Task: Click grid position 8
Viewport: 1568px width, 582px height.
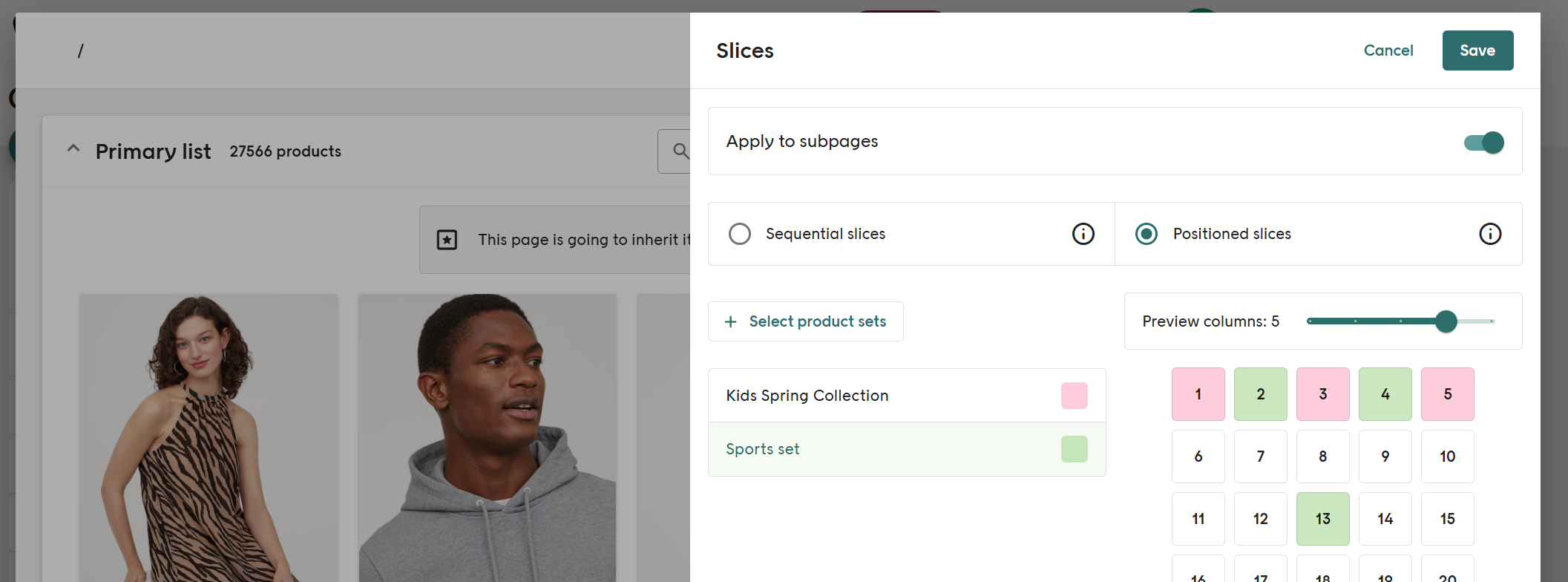Action: [1322, 457]
